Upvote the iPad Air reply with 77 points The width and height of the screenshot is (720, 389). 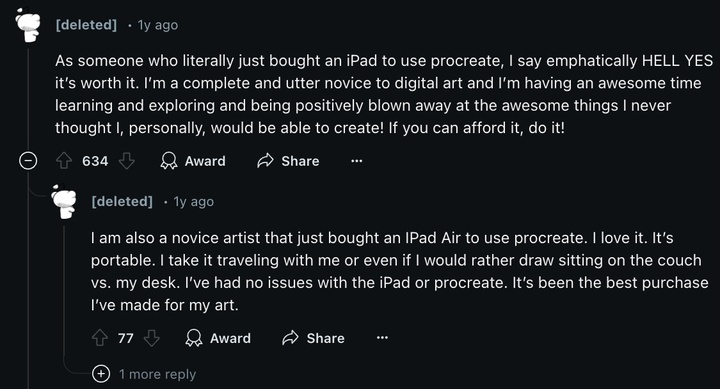100,338
